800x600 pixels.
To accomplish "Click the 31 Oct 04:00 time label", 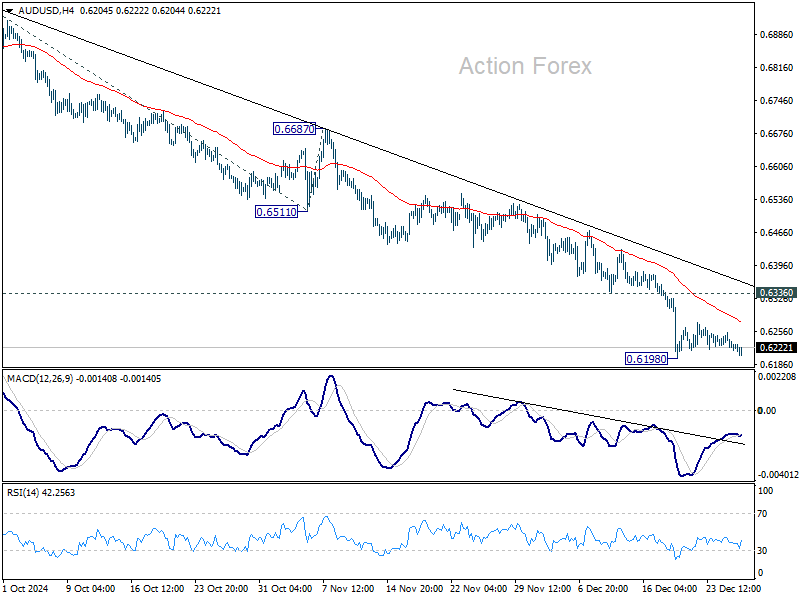I will pos(285,588).
